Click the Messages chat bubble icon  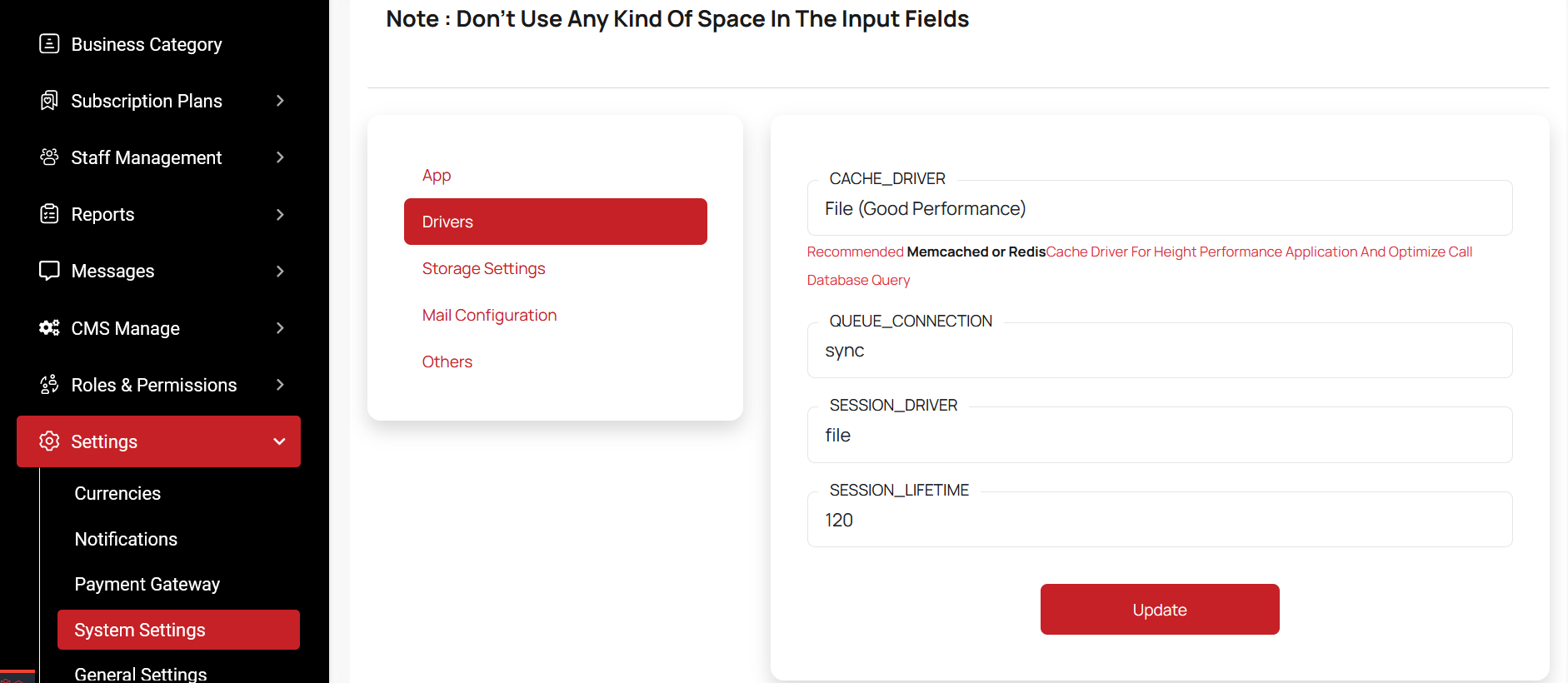[x=49, y=271]
